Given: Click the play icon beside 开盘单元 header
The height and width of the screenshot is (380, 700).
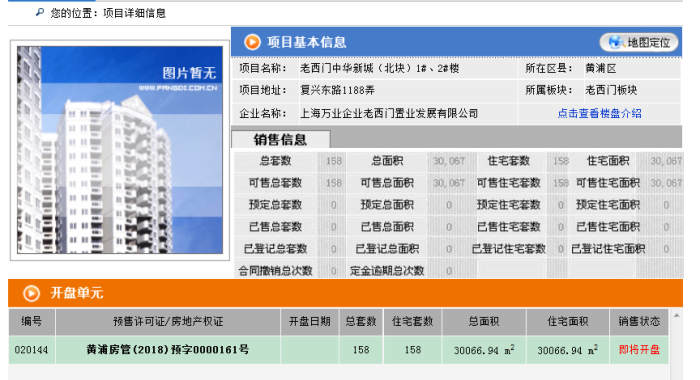Looking at the screenshot, I should 31,293.
